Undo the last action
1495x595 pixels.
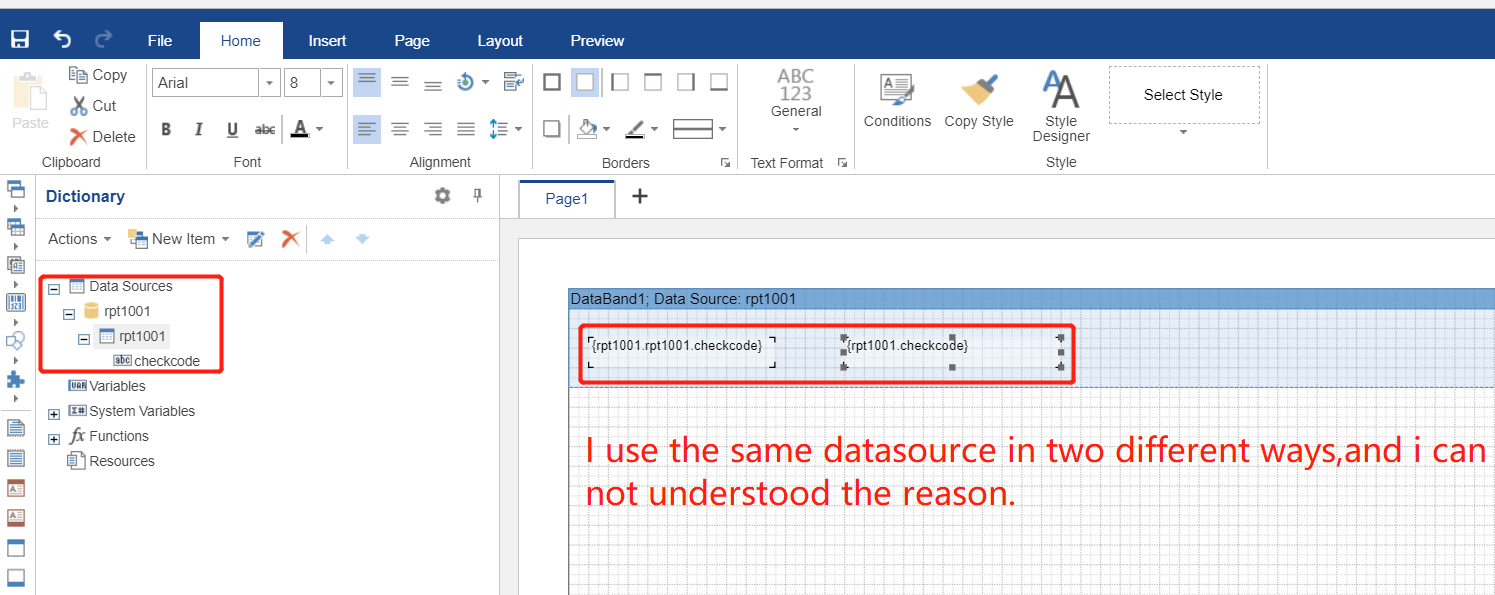pyautogui.click(x=62, y=40)
